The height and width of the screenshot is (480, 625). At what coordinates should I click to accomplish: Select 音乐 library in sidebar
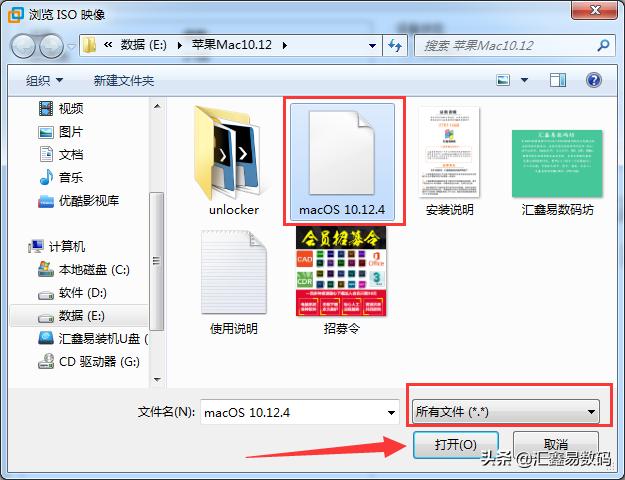point(61,177)
